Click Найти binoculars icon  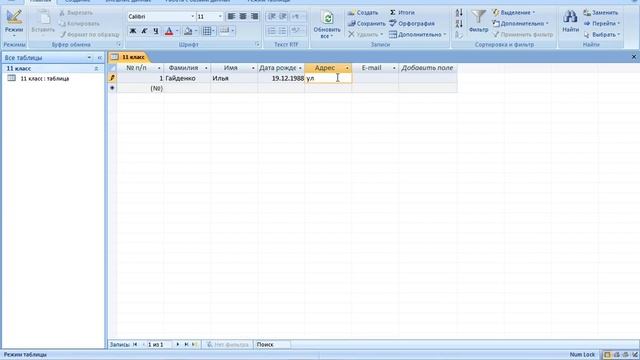[570, 17]
